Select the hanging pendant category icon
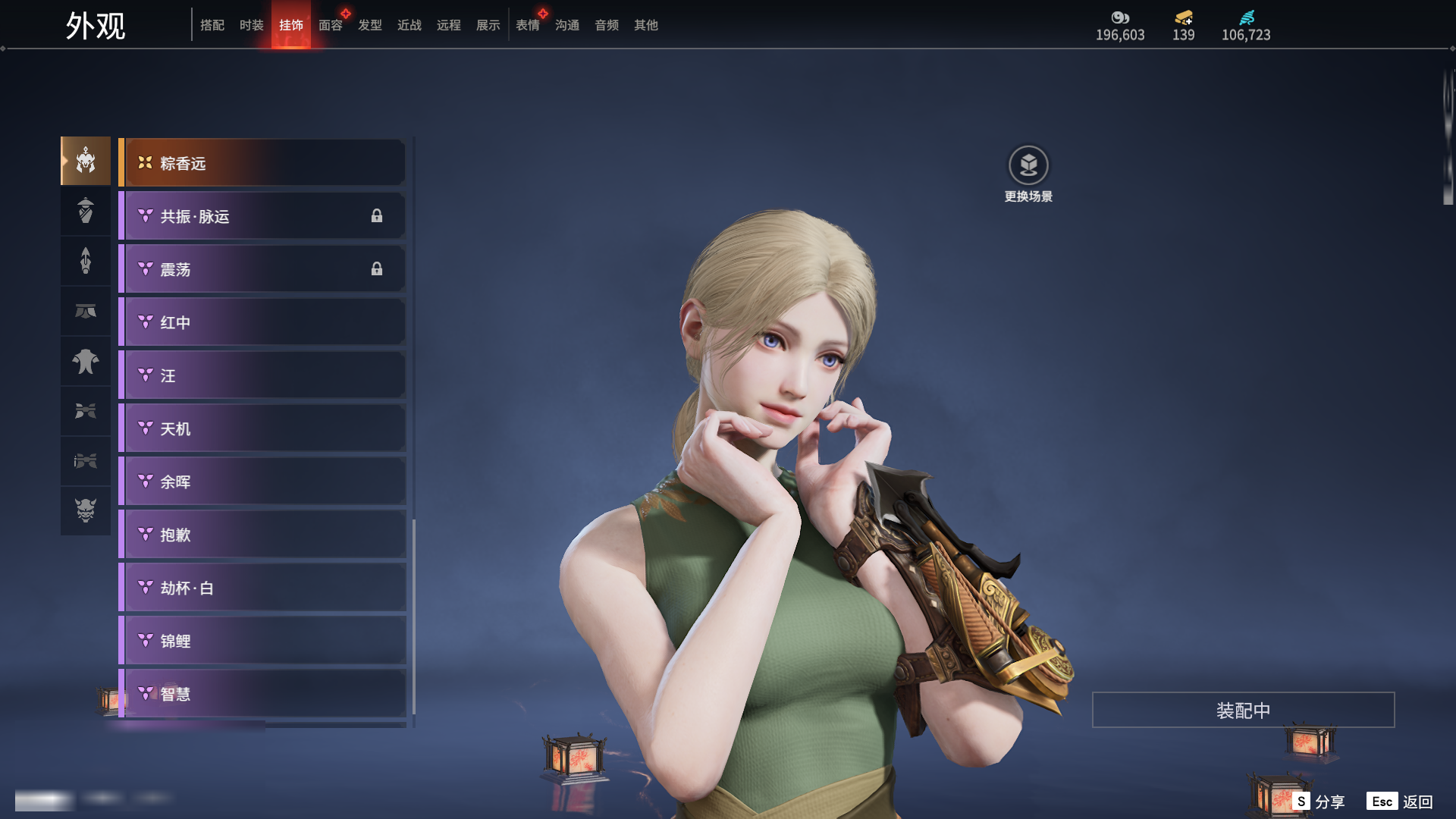Image resolution: width=1456 pixels, height=819 pixels. (x=86, y=261)
